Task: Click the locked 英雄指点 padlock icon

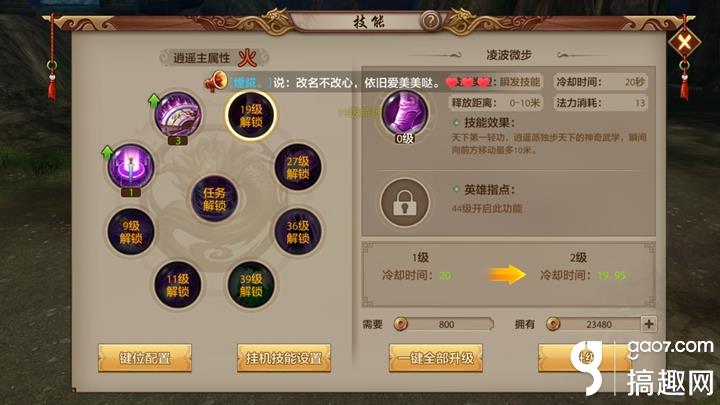Action: (x=405, y=202)
